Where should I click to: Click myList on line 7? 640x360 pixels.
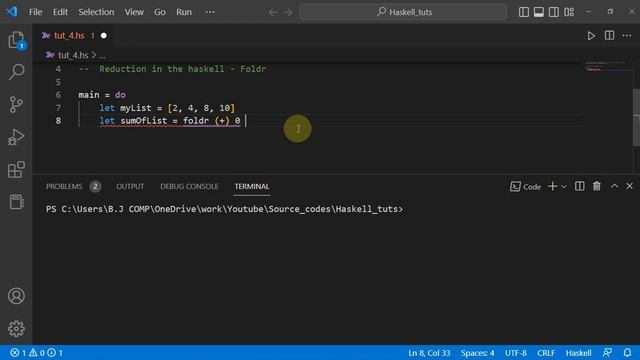pyautogui.click(x=136, y=108)
